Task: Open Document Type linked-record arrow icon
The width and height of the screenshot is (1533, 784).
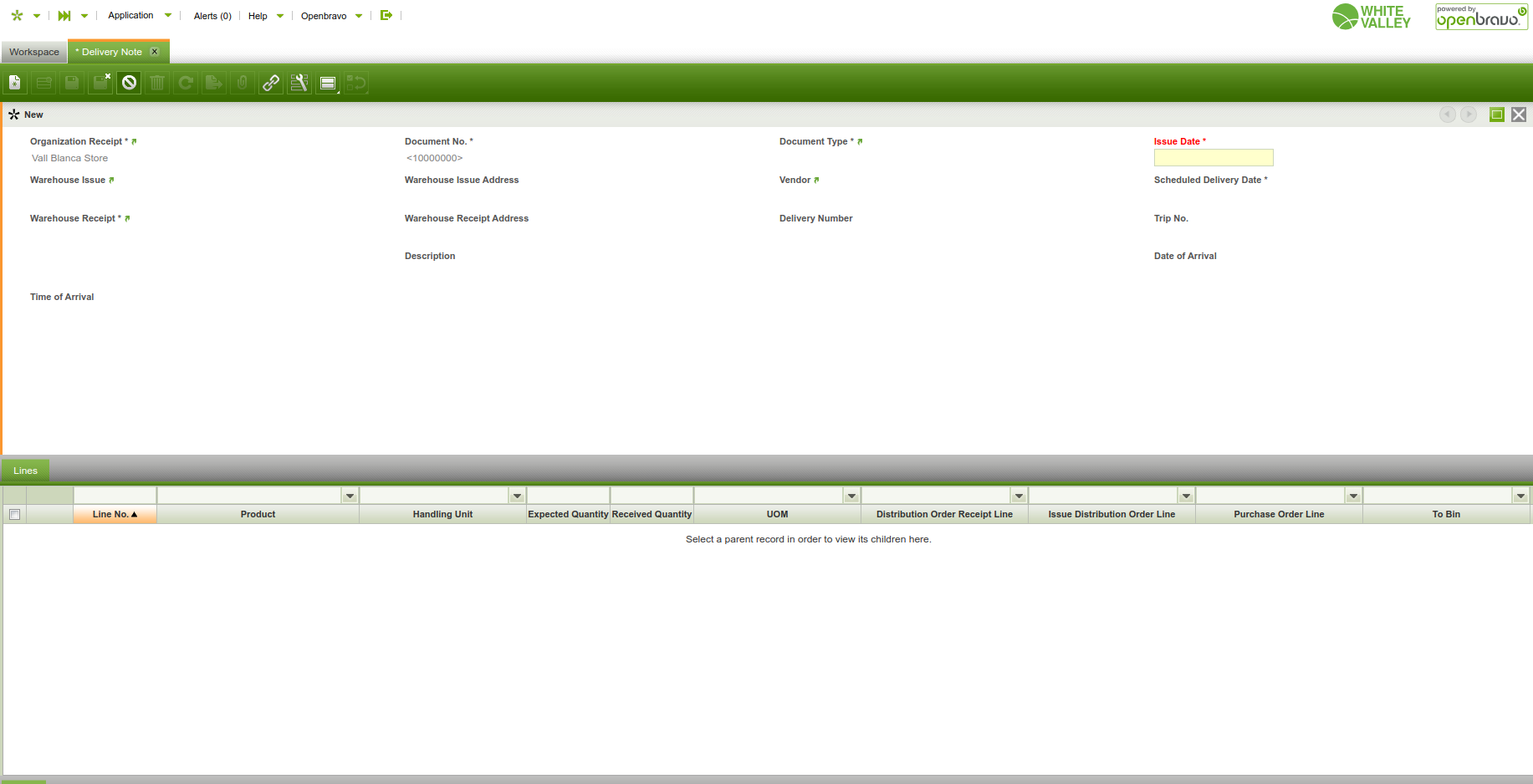Action: (x=860, y=141)
